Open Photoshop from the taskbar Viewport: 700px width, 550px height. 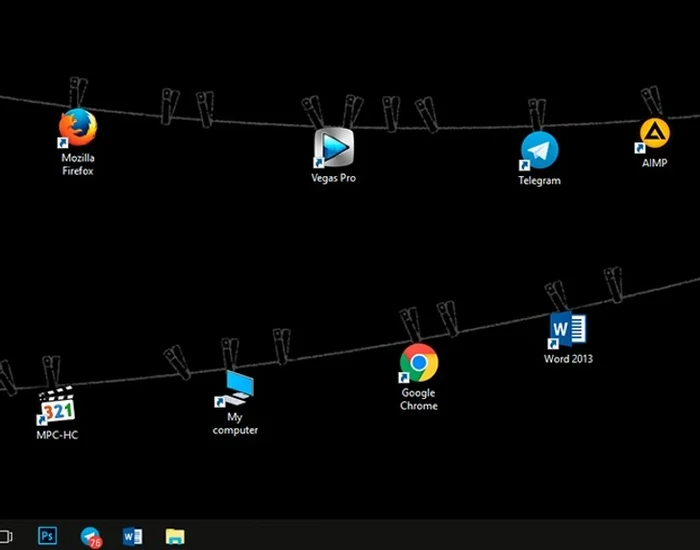(x=47, y=536)
